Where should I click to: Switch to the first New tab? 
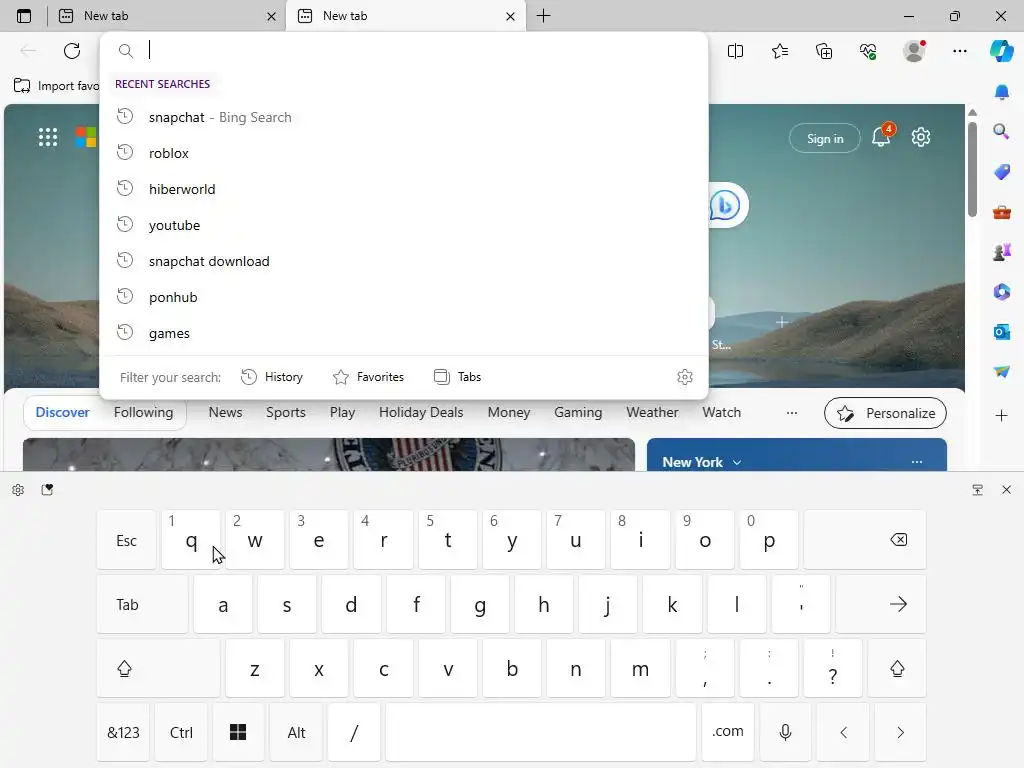(167, 16)
